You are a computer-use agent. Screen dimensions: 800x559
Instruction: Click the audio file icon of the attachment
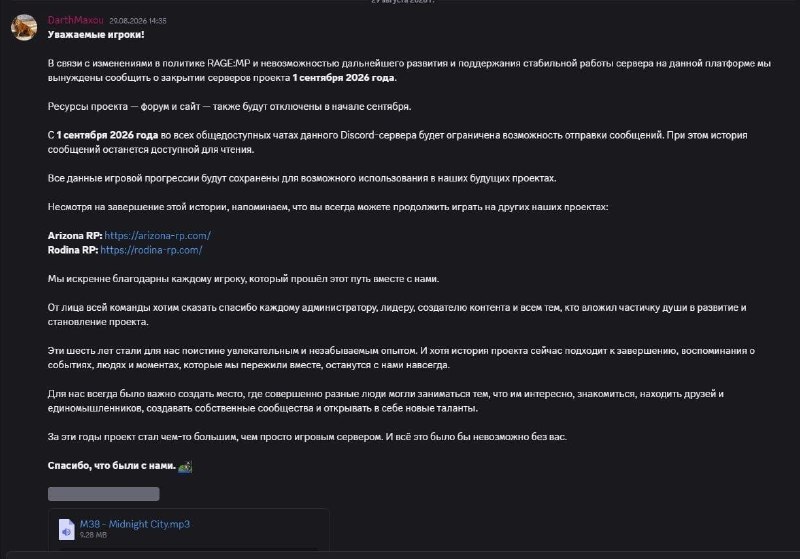66,529
